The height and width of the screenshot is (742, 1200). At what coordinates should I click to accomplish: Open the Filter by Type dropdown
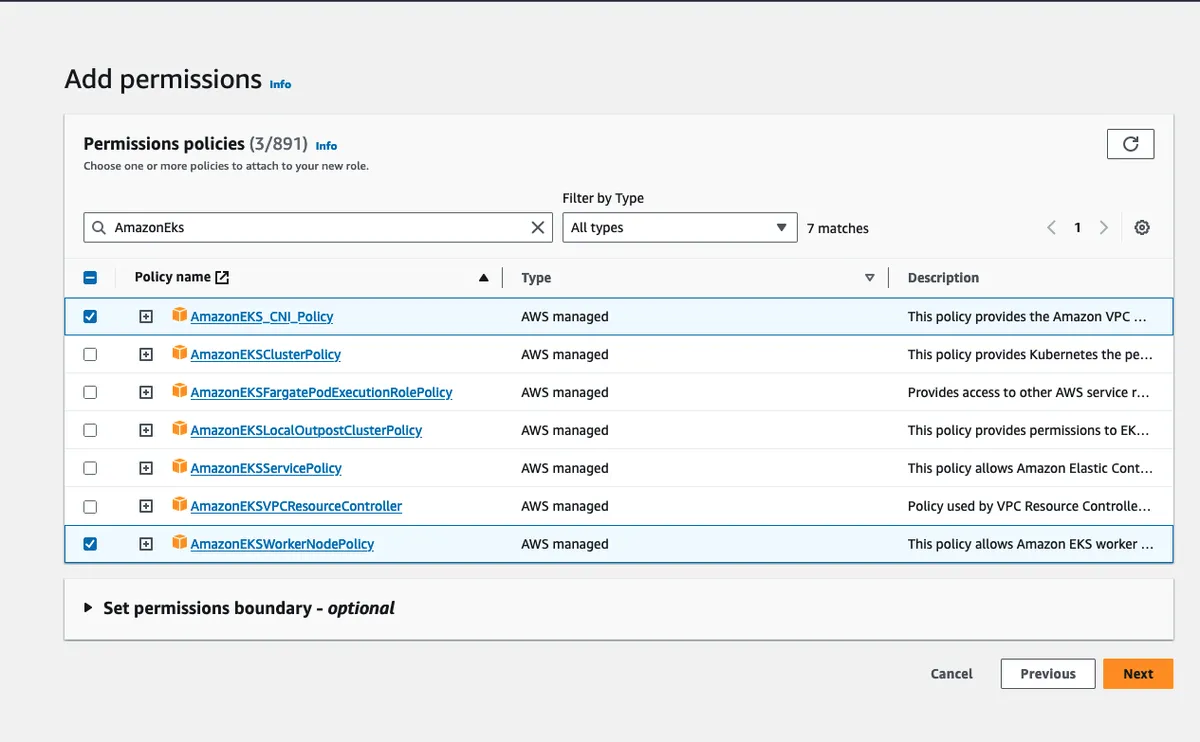(680, 228)
